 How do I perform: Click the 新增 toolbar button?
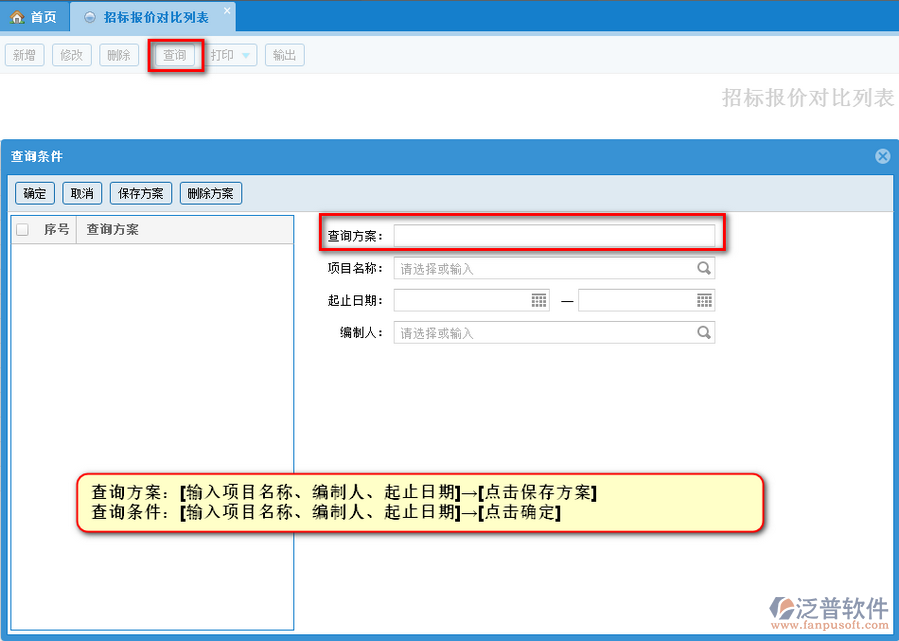(25, 55)
